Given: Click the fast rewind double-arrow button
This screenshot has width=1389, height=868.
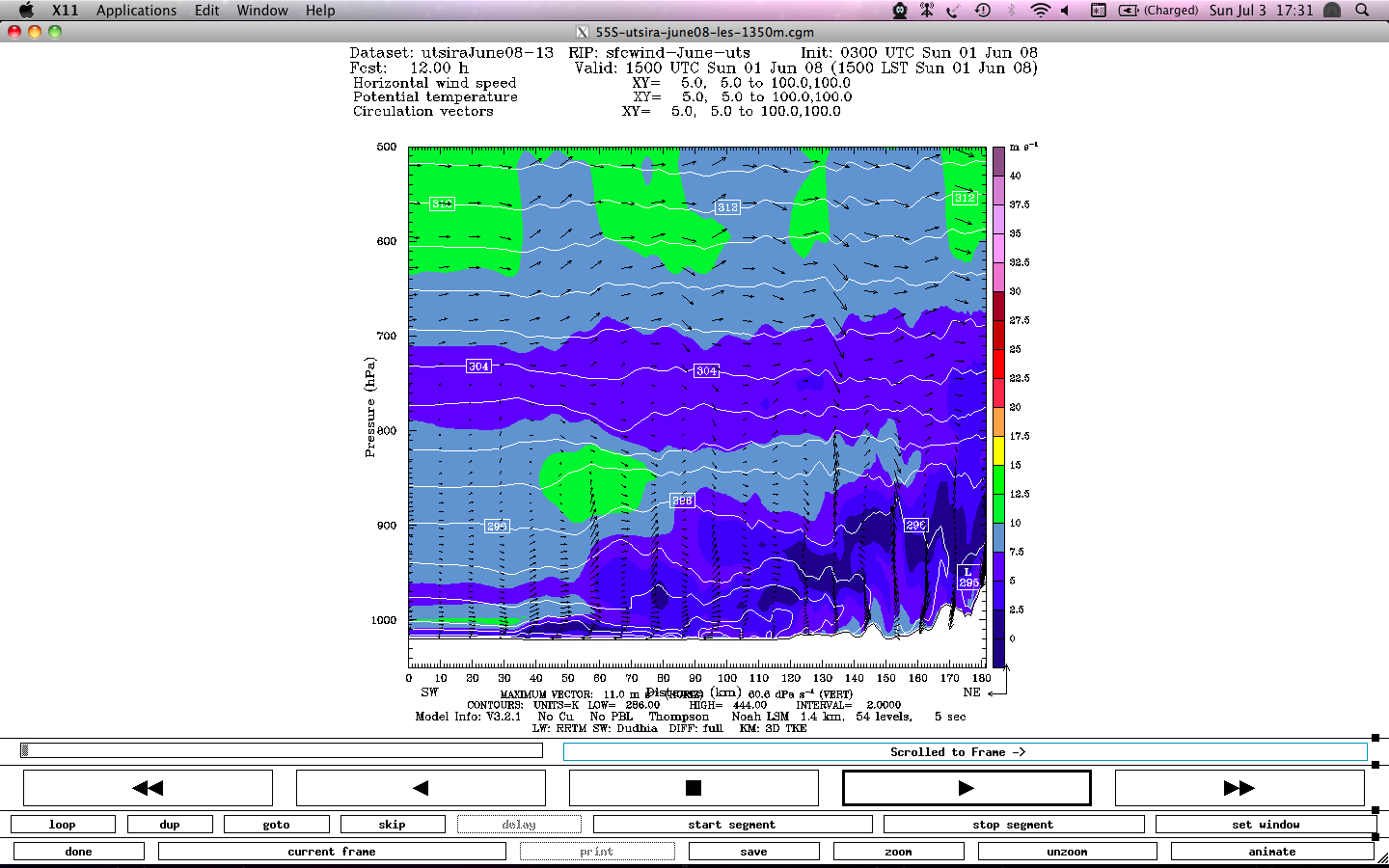Looking at the screenshot, I should pyautogui.click(x=148, y=788).
